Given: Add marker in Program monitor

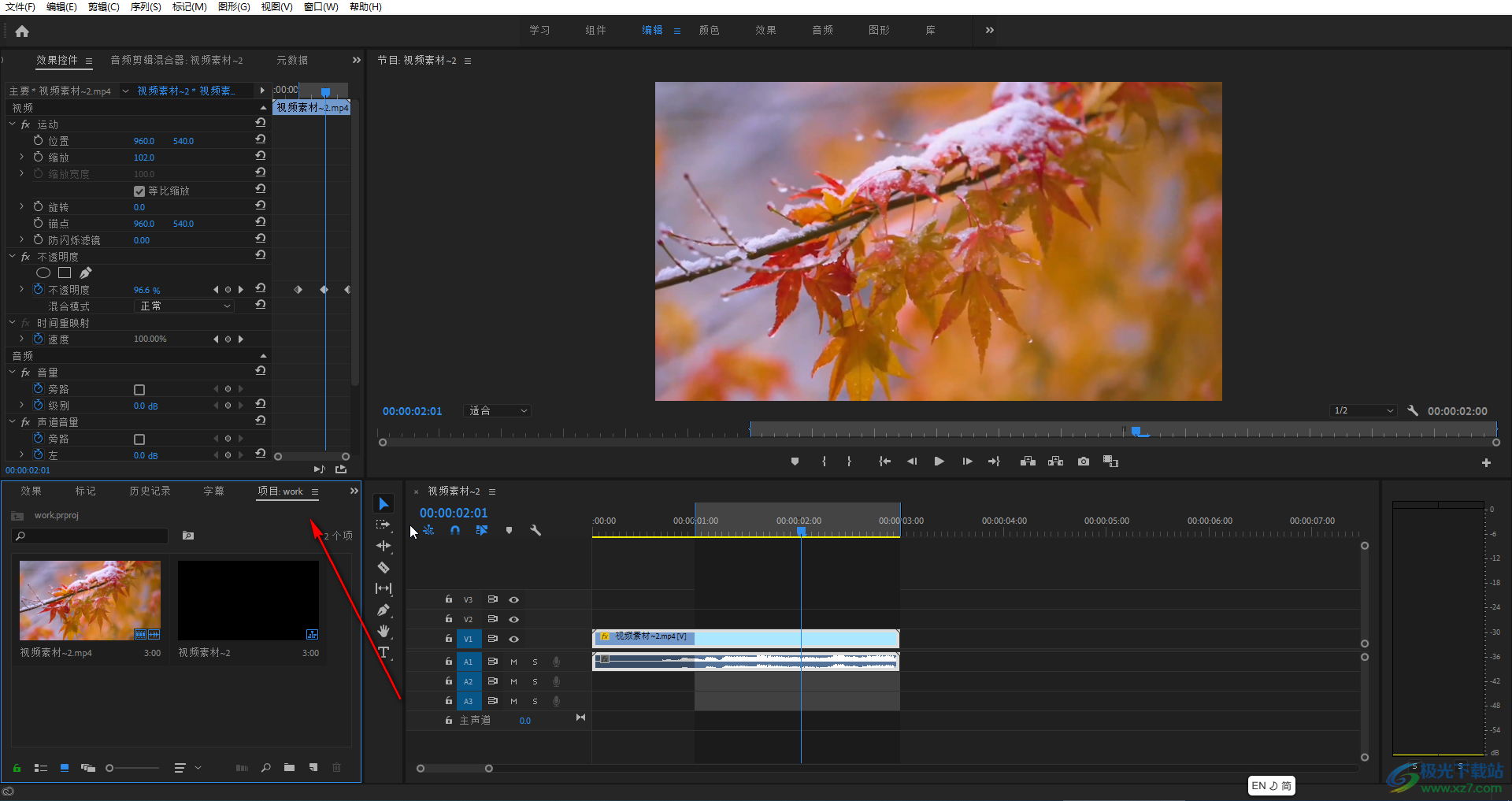Looking at the screenshot, I should (x=795, y=462).
